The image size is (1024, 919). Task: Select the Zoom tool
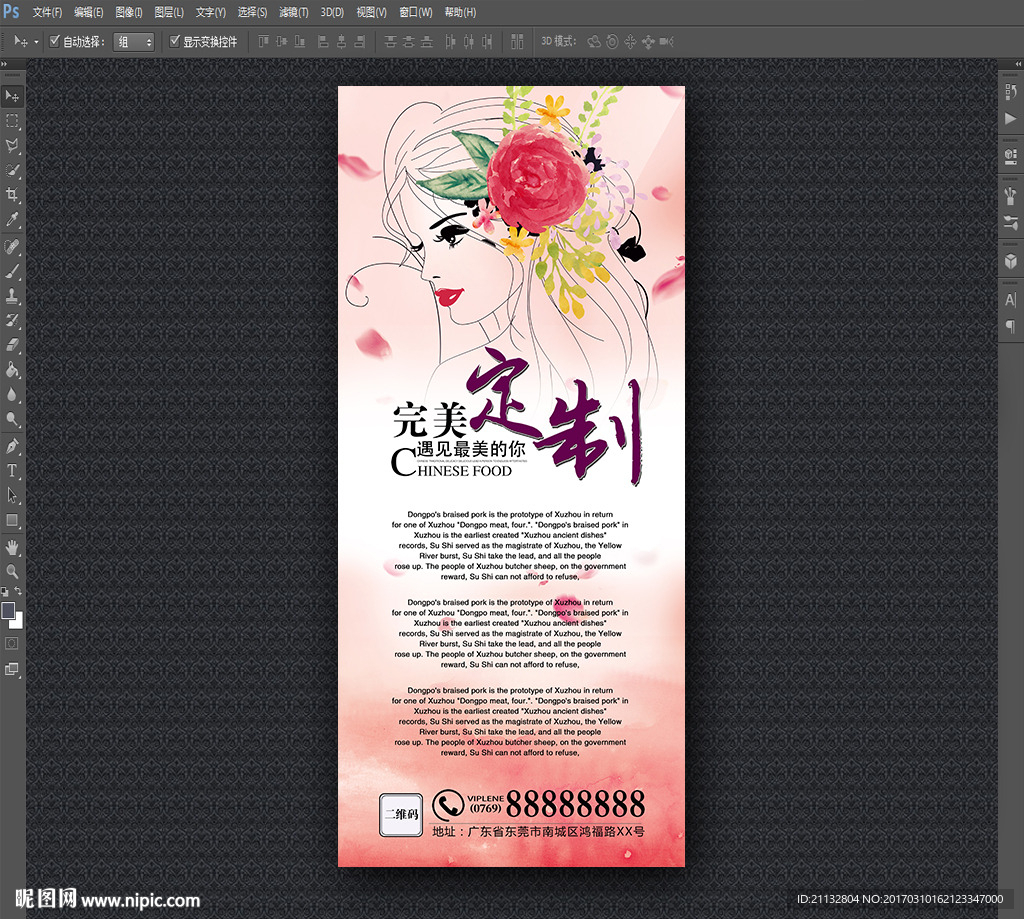(x=12, y=572)
